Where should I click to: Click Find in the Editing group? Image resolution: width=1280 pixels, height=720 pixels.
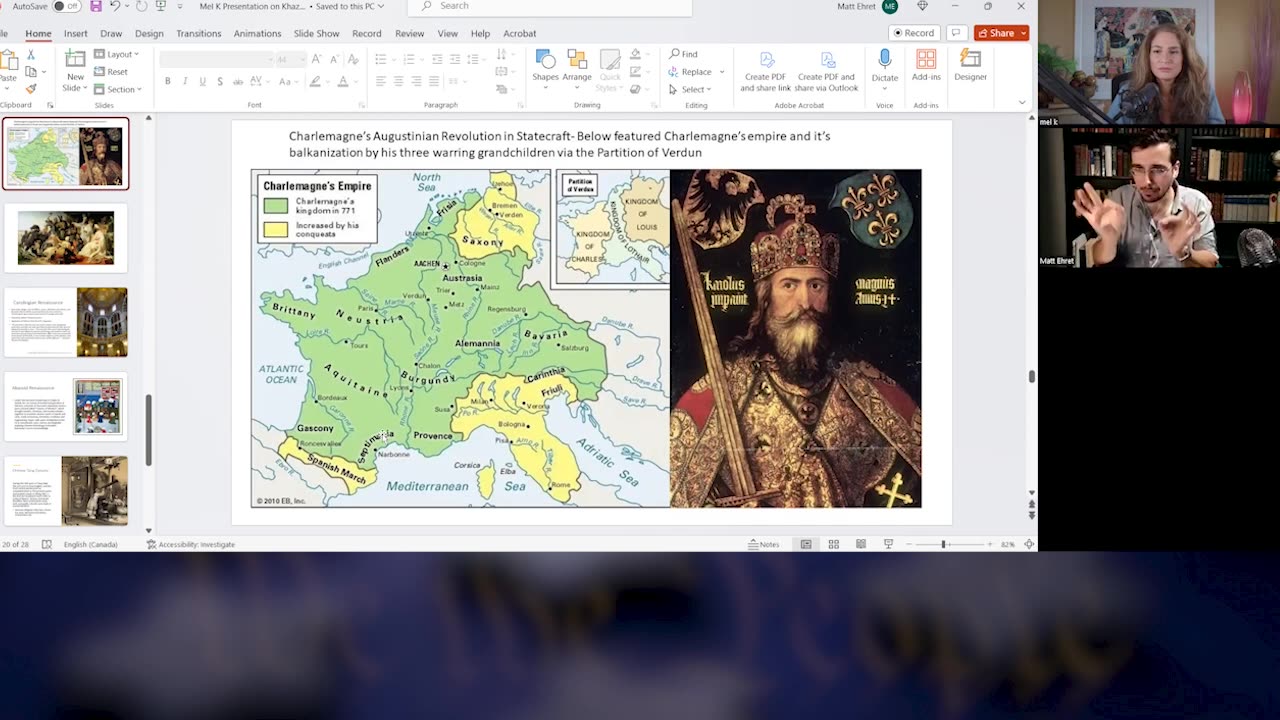point(684,54)
